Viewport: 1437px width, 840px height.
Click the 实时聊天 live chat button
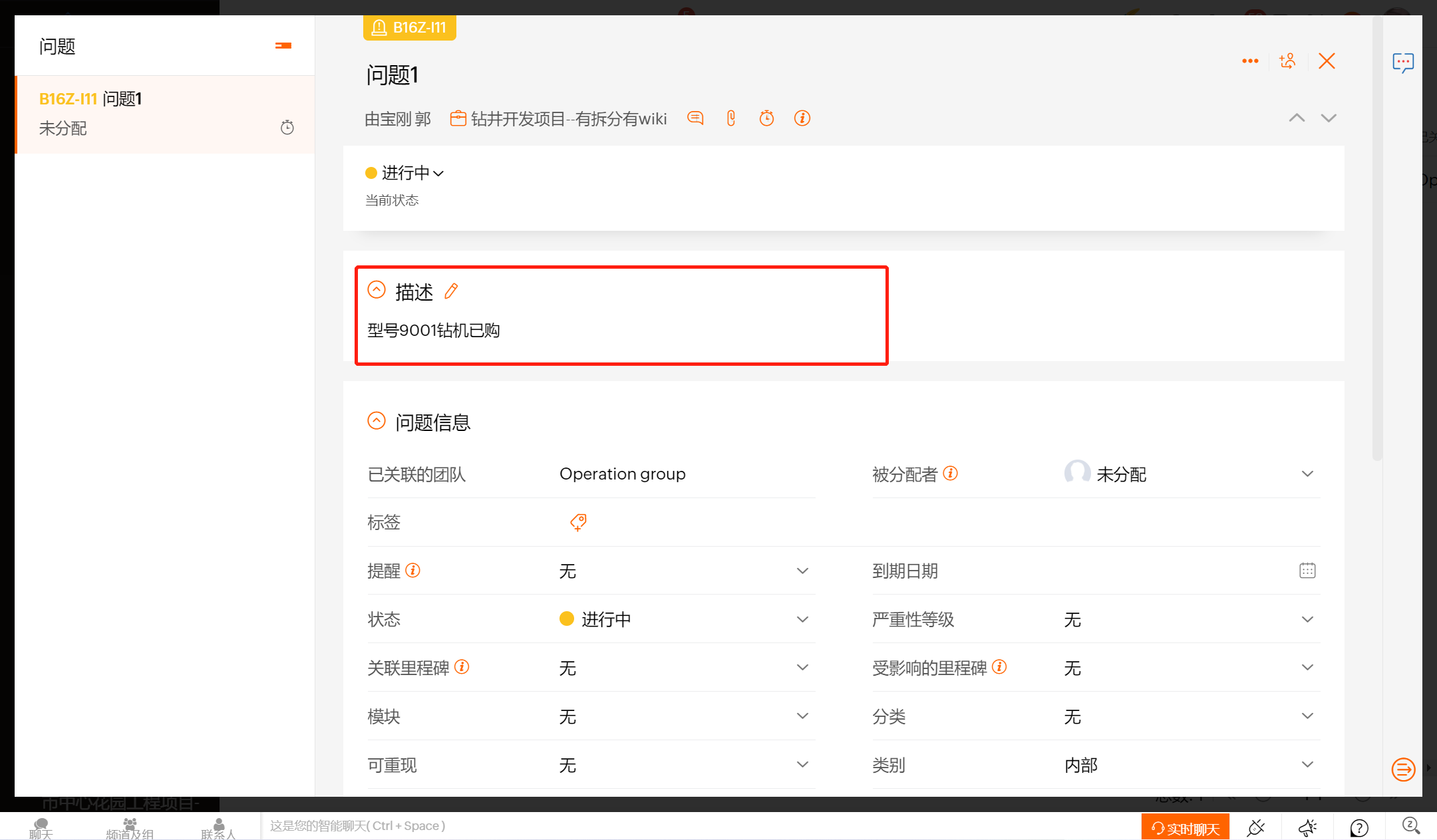pyautogui.click(x=1185, y=828)
